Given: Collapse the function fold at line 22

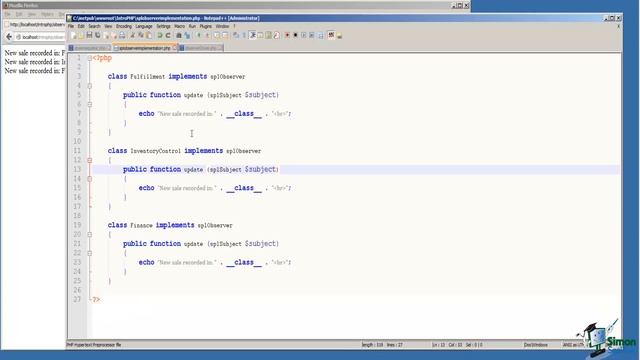Looking at the screenshot, I should 90,253.
